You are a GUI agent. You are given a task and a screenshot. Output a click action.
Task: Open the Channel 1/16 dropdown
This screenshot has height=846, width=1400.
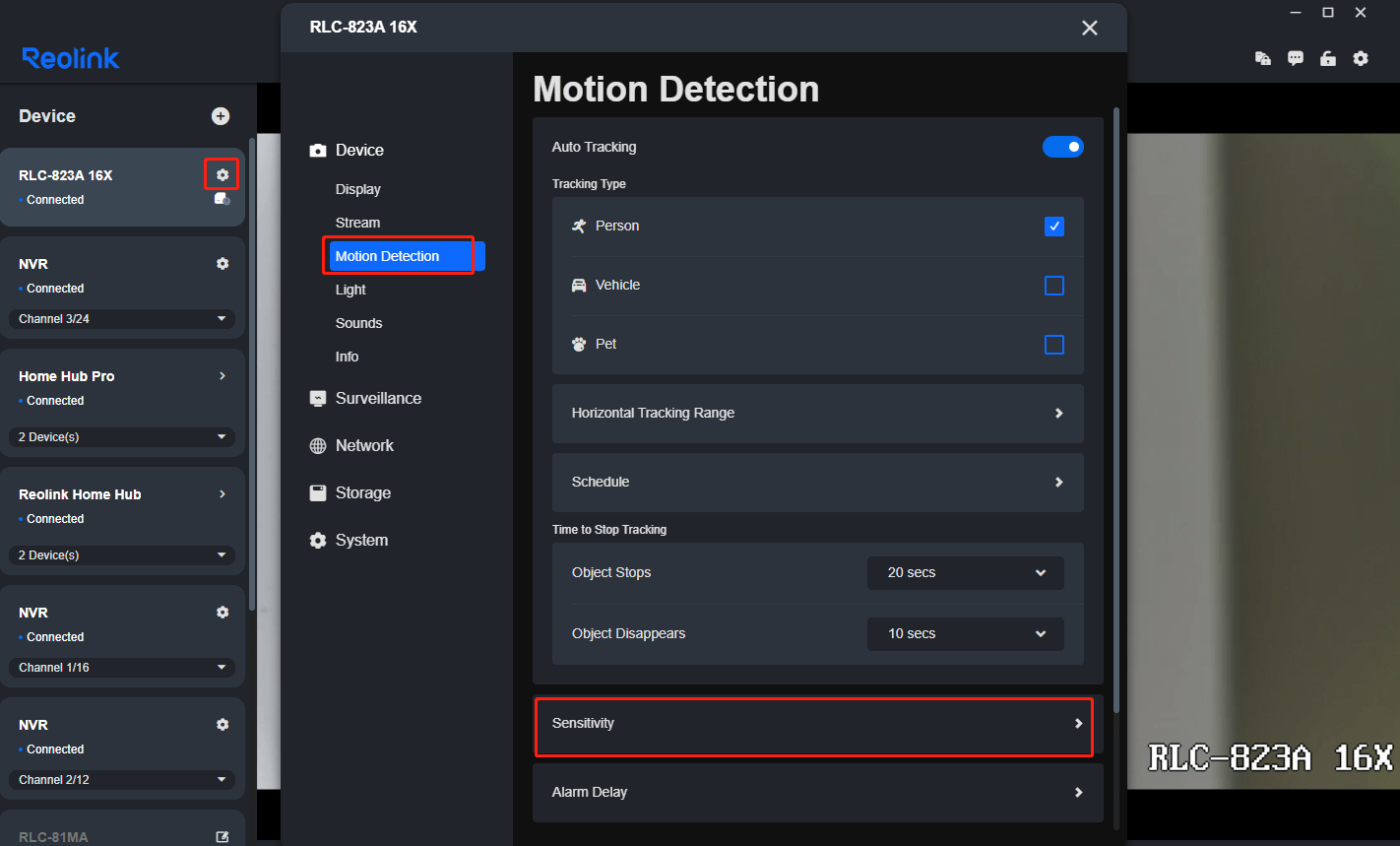[x=122, y=668]
